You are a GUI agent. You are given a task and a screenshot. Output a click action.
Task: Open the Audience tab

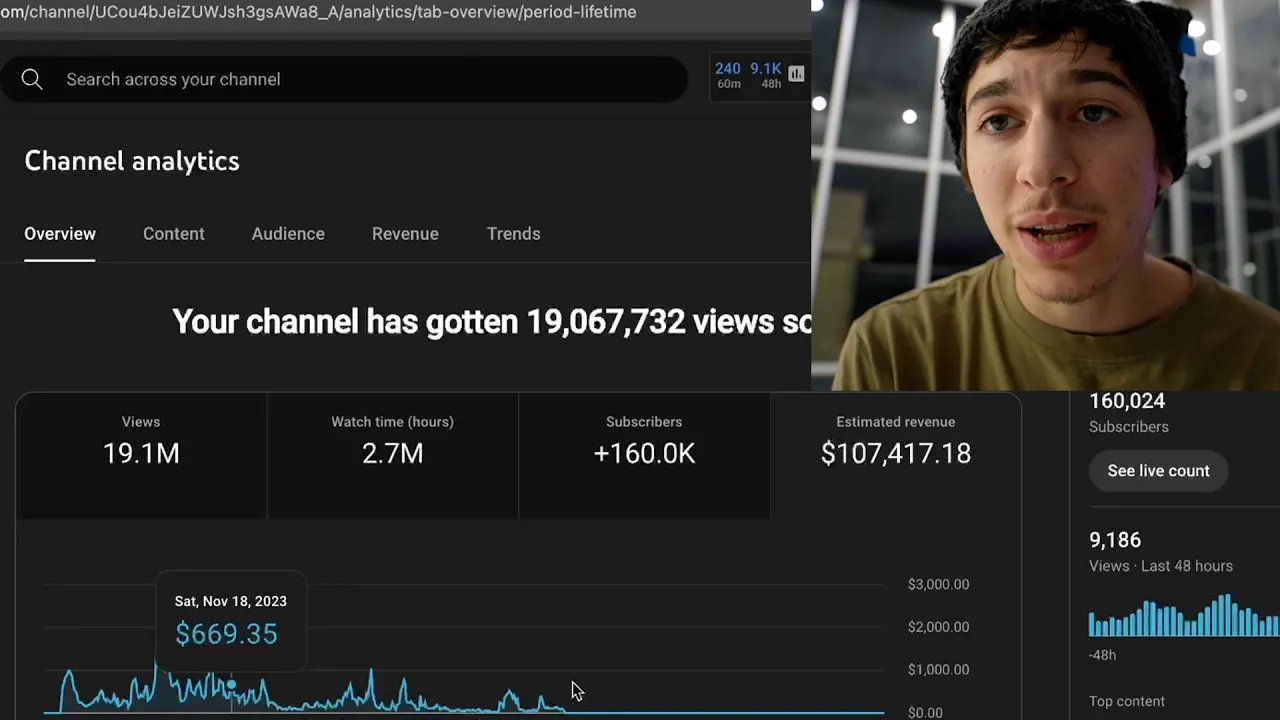pyautogui.click(x=288, y=234)
